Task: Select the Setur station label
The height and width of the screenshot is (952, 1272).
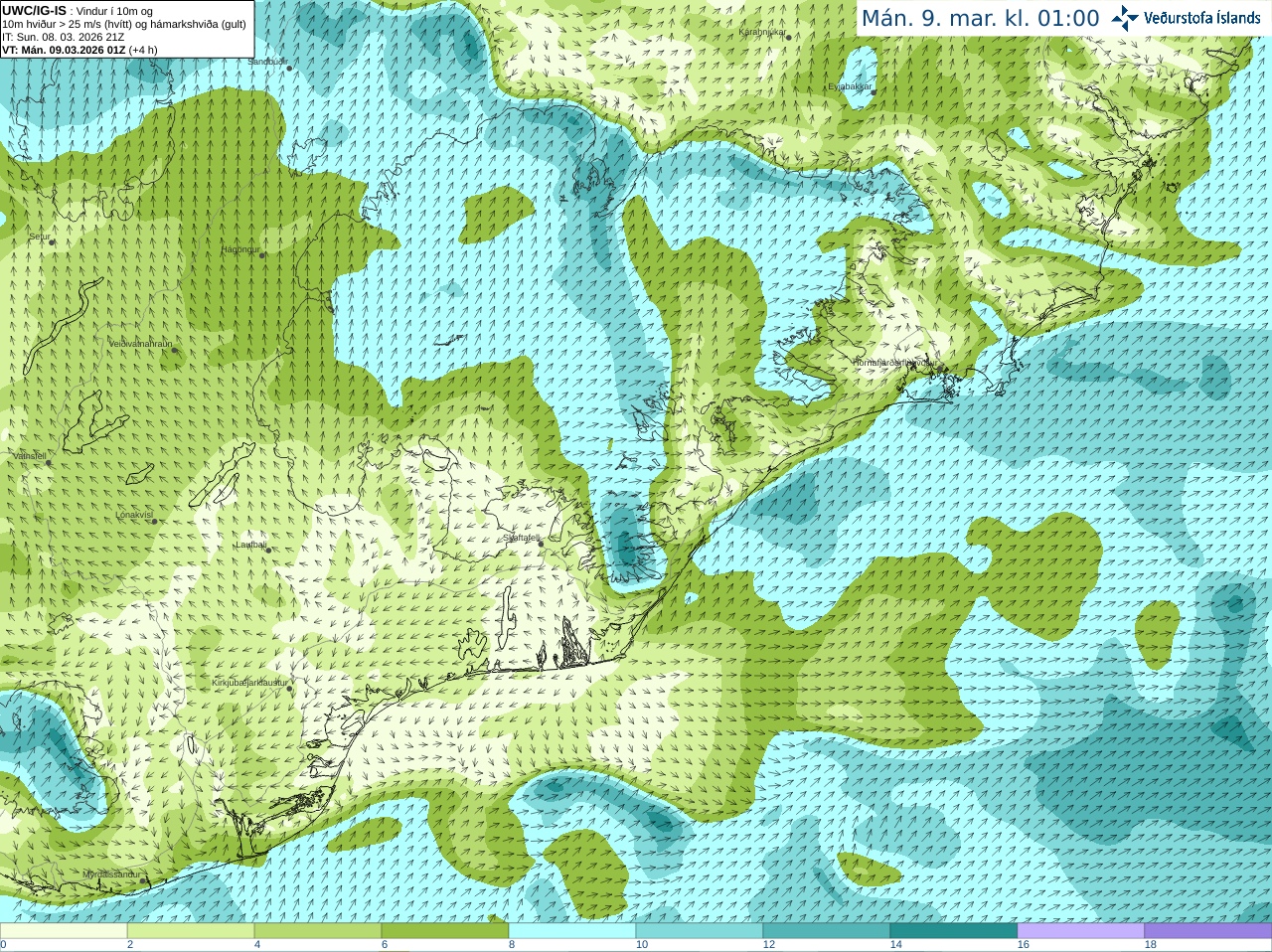Action: (39, 237)
